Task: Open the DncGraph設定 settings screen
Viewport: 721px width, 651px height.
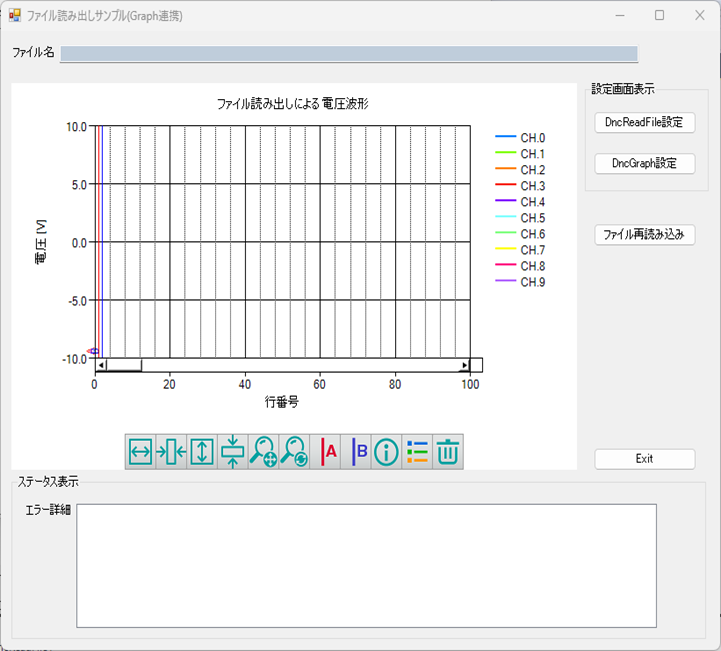Action: point(644,163)
